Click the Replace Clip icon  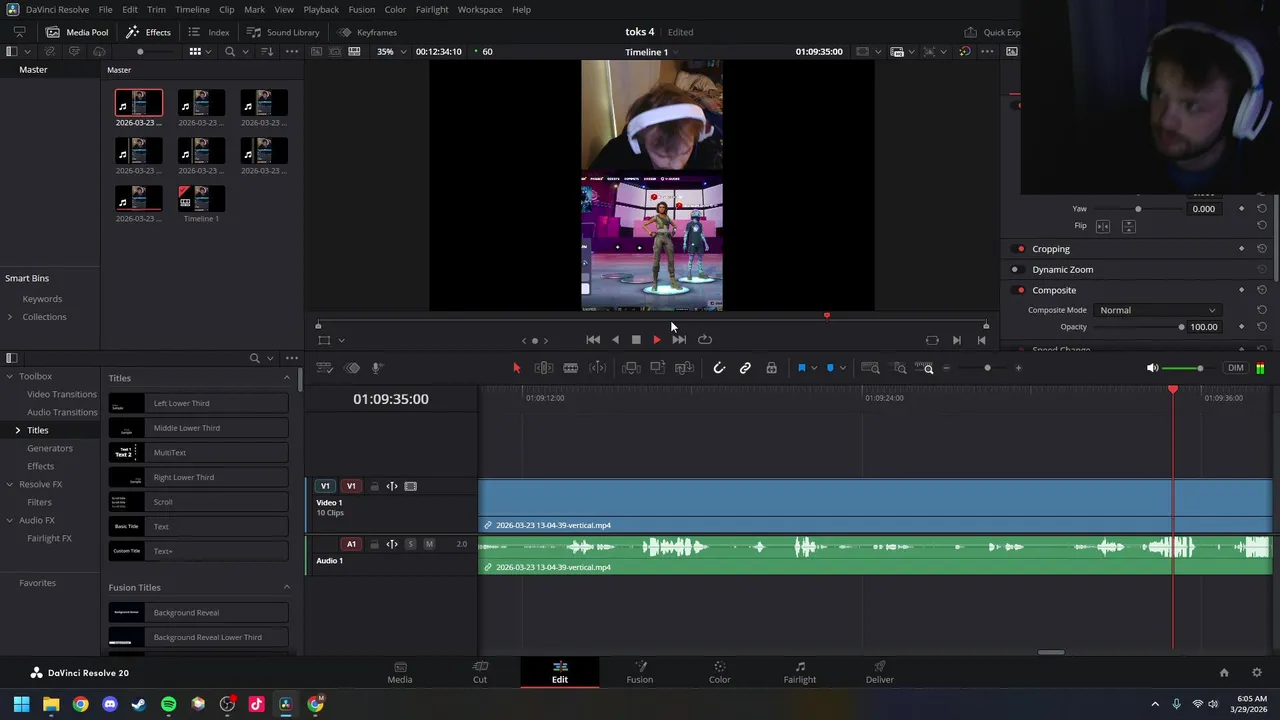(684, 368)
